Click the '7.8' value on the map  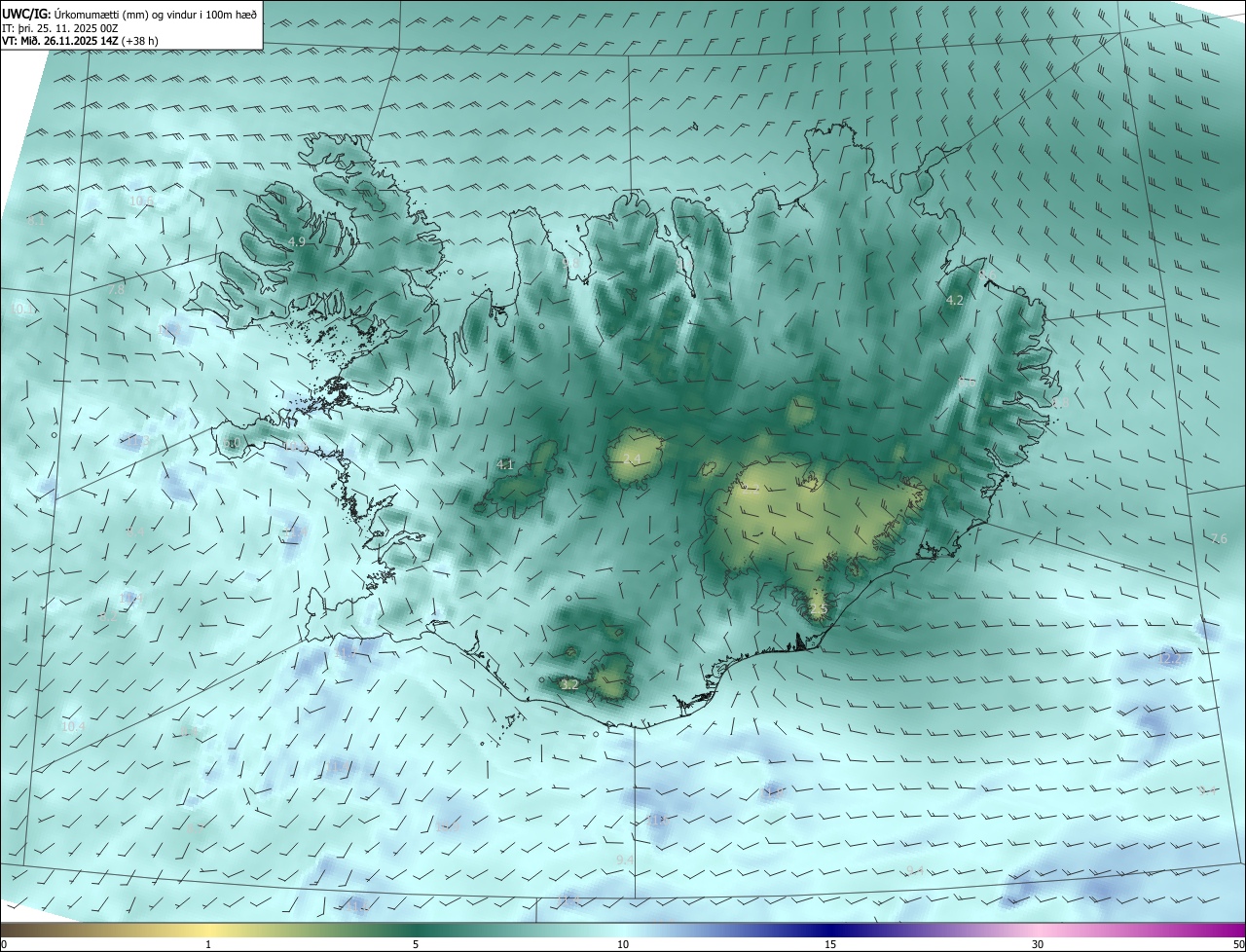(116, 290)
